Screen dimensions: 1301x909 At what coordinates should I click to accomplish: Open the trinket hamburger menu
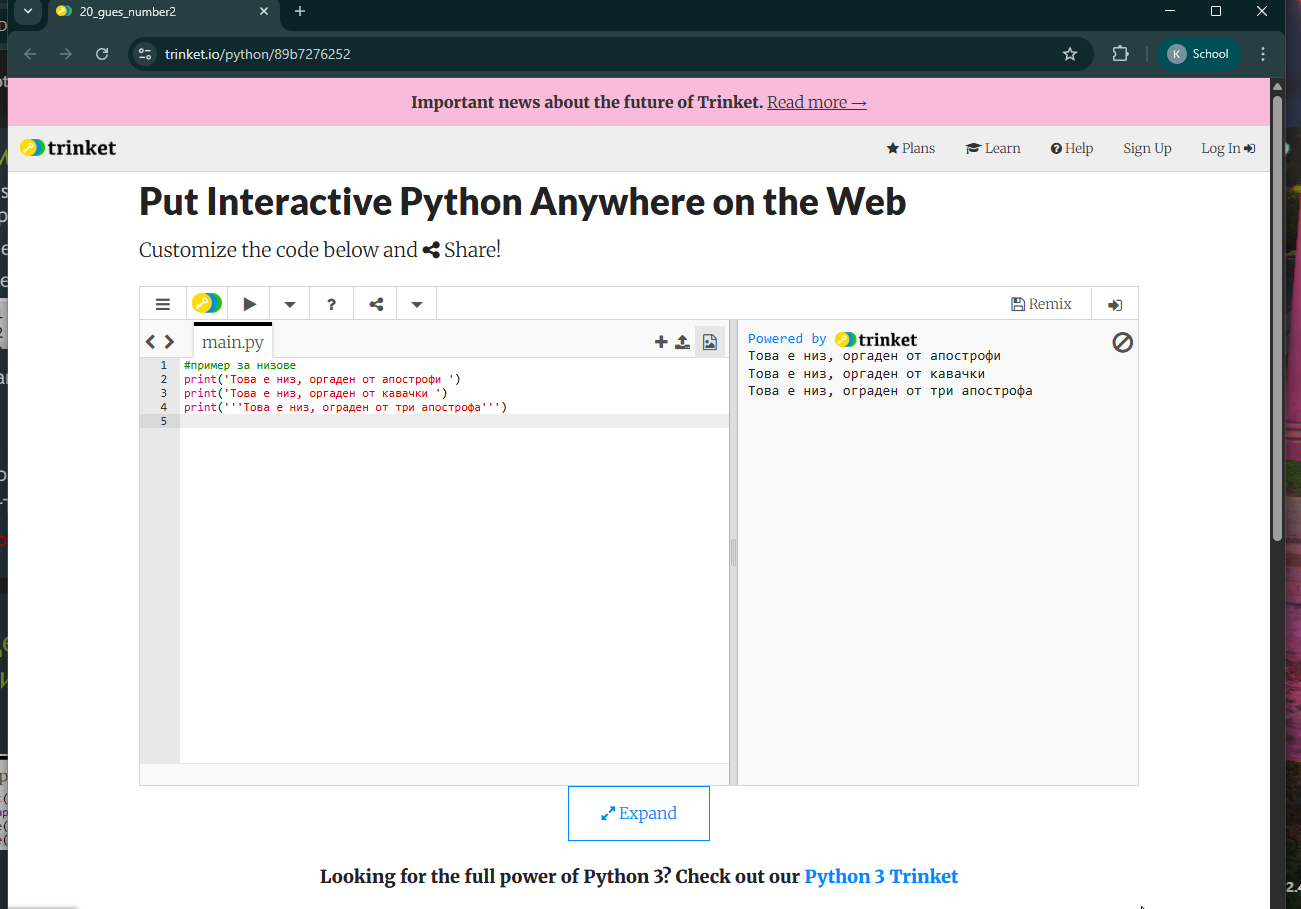point(163,304)
